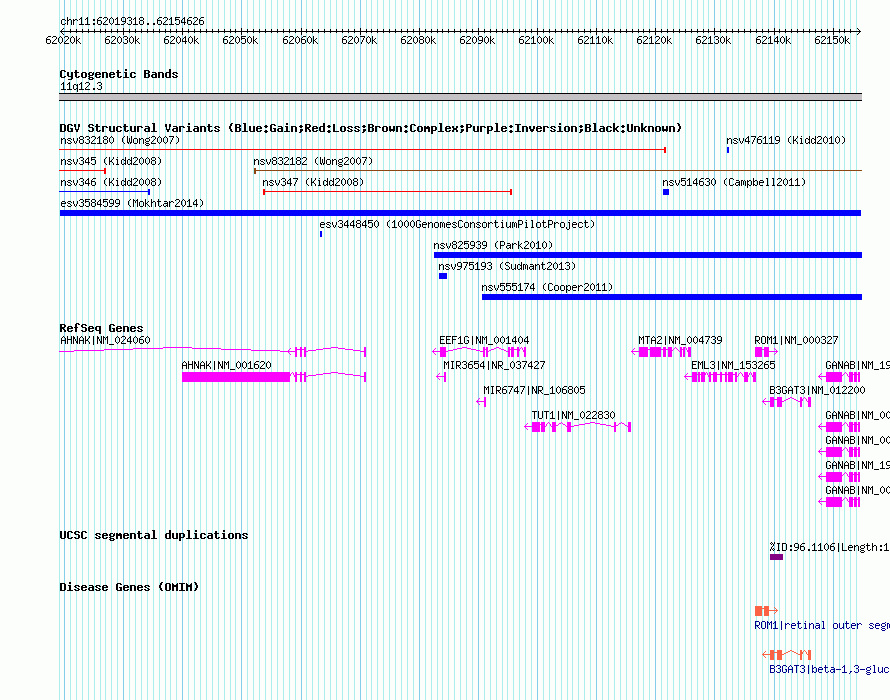Select the nsv476119 (Kidd2010) variant label

[786, 140]
